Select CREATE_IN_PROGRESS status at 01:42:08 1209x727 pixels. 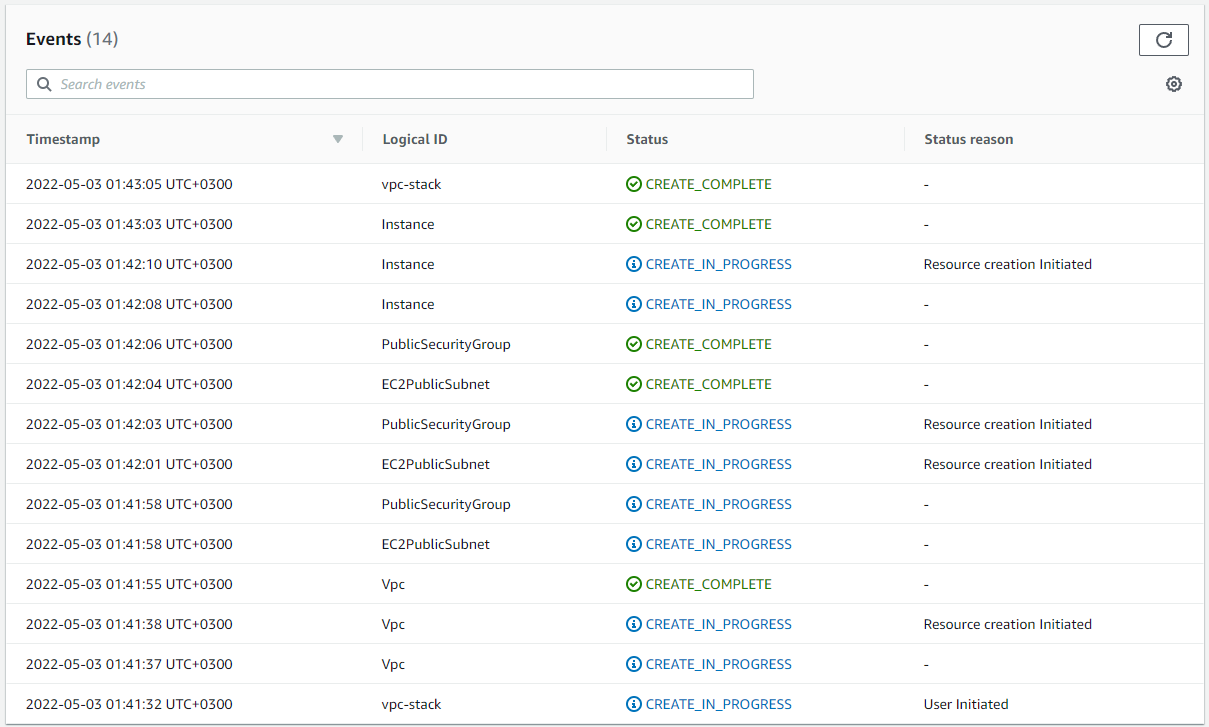coord(719,304)
